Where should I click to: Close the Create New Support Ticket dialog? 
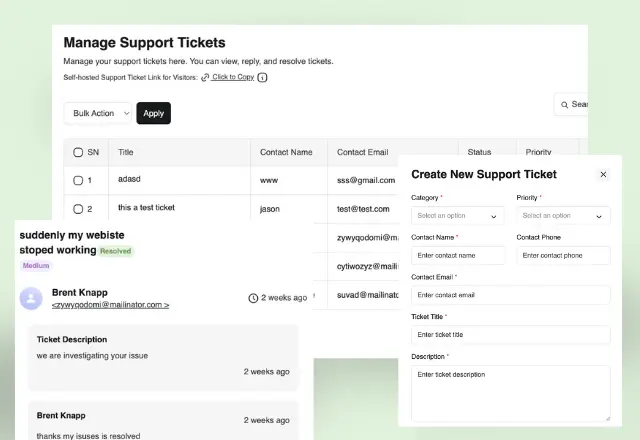[x=603, y=174]
